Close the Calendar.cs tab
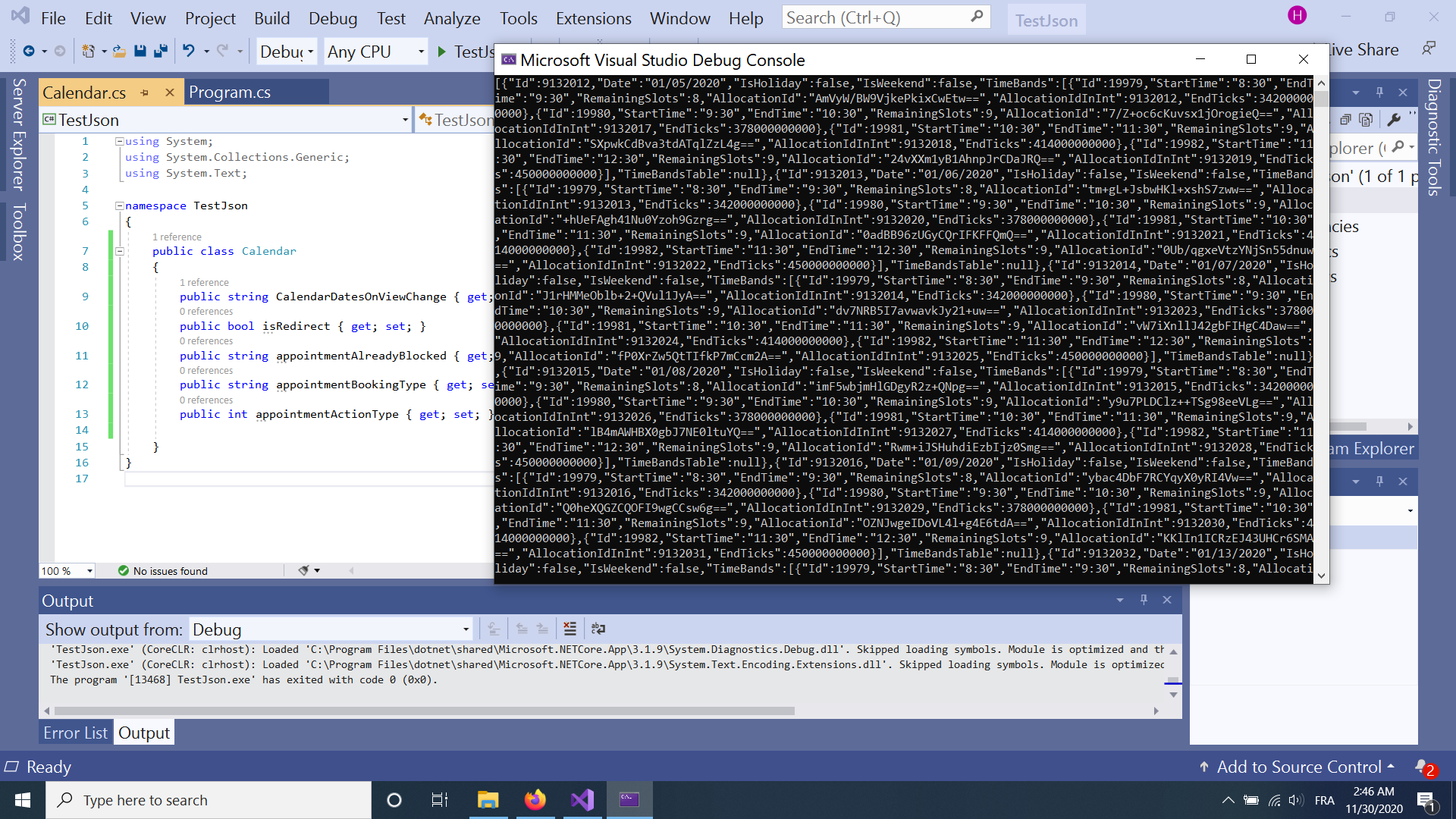1456x819 pixels. click(x=170, y=93)
